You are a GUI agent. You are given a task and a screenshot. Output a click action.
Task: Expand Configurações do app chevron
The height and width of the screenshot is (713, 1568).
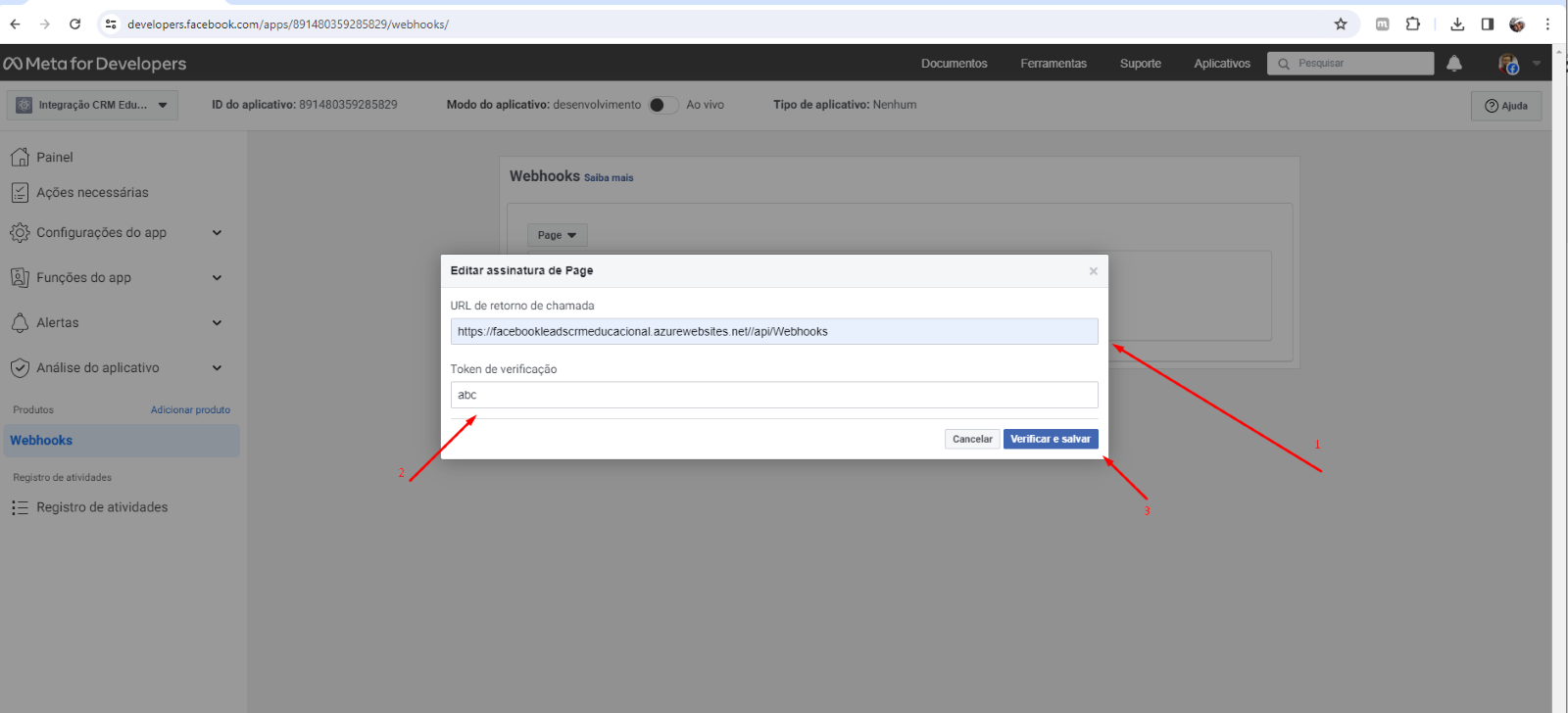[x=217, y=232]
